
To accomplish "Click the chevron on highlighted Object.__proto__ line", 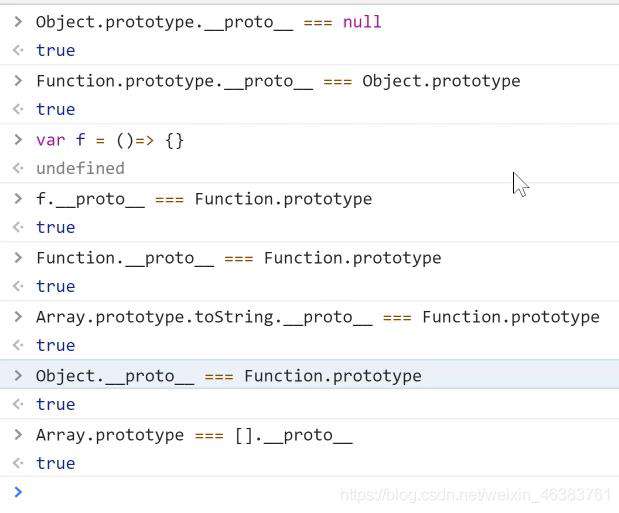I will (18, 375).
